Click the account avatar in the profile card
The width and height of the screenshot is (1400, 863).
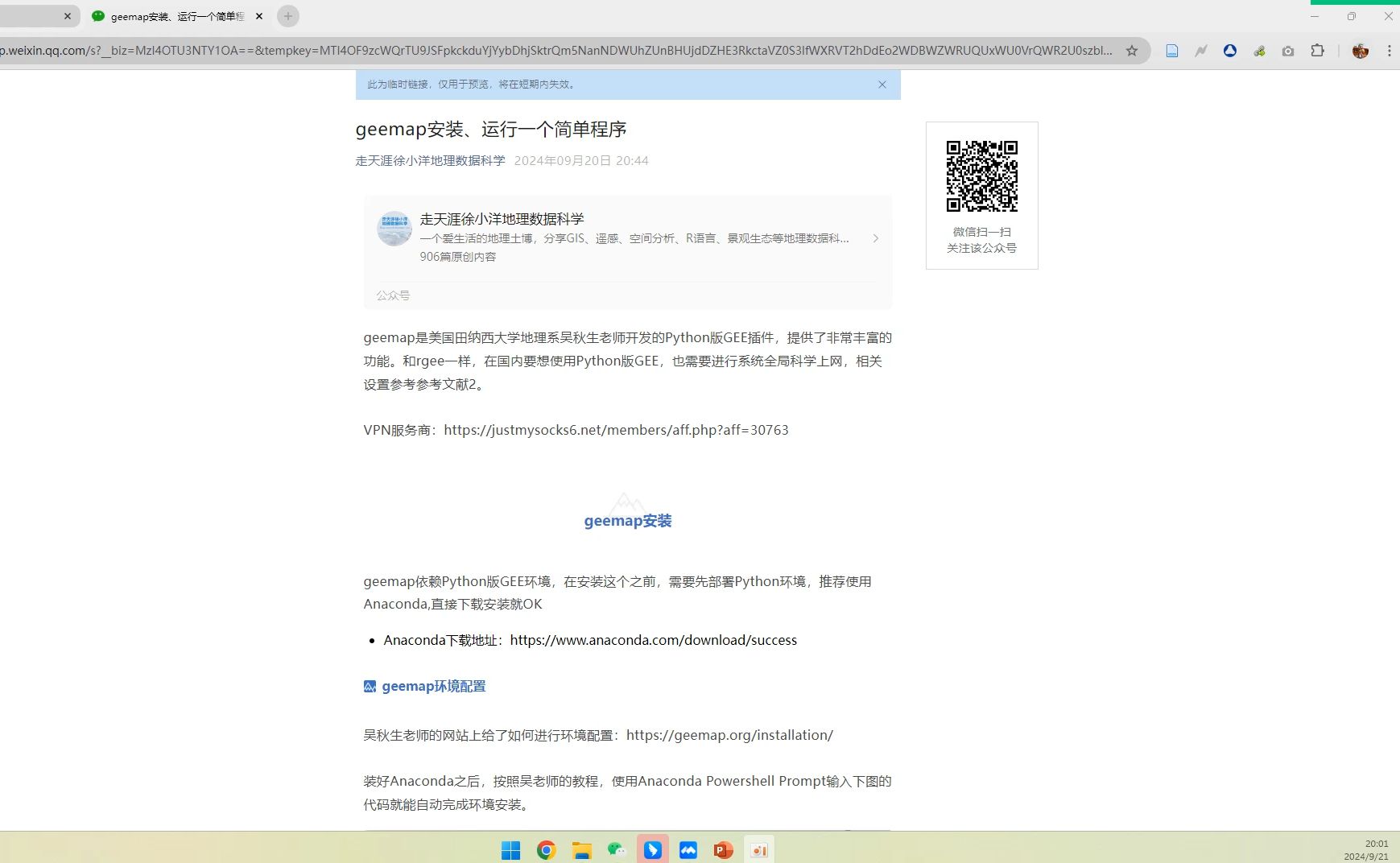[394, 229]
